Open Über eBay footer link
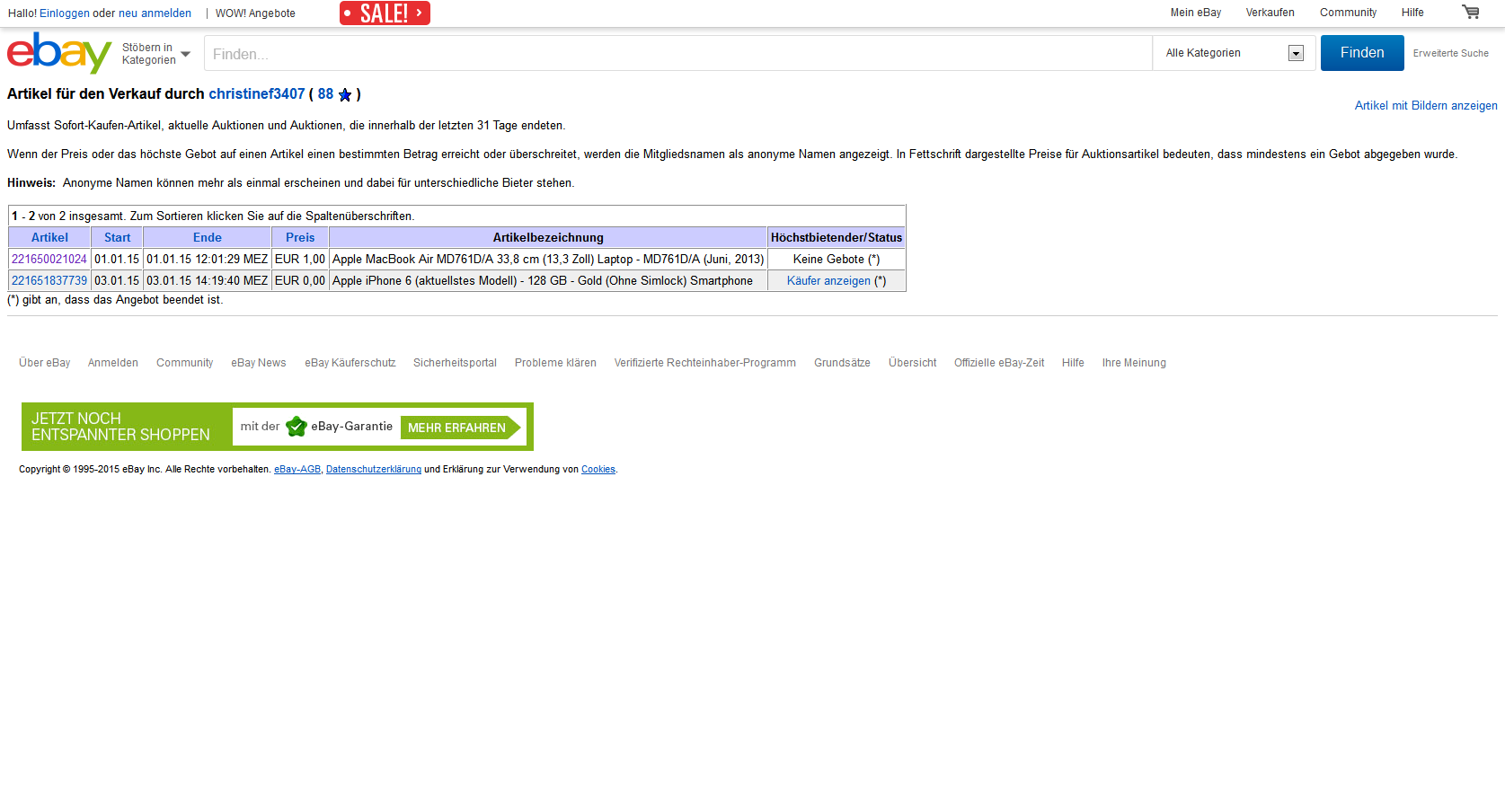Image resolution: width=1505 pixels, height=812 pixels. [x=45, y=363]
